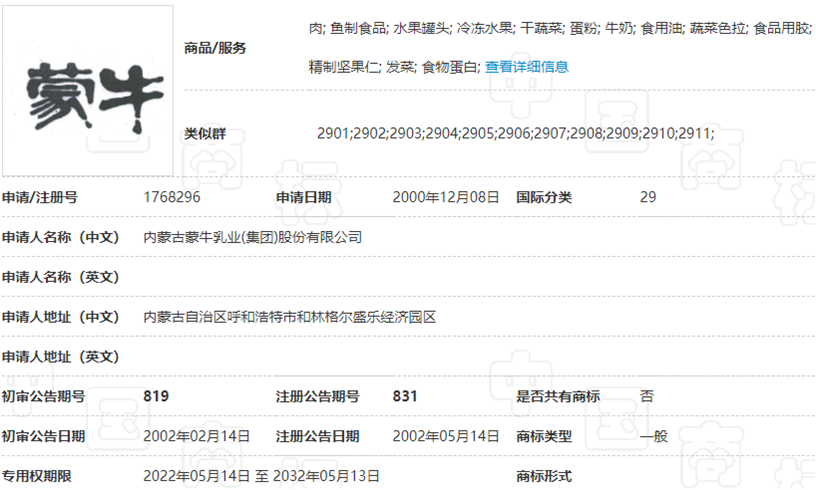Viewport: 816px width, 490px height.
Task: Click the 蒙牛 trademark logo image
Action: tap(88, 92)
